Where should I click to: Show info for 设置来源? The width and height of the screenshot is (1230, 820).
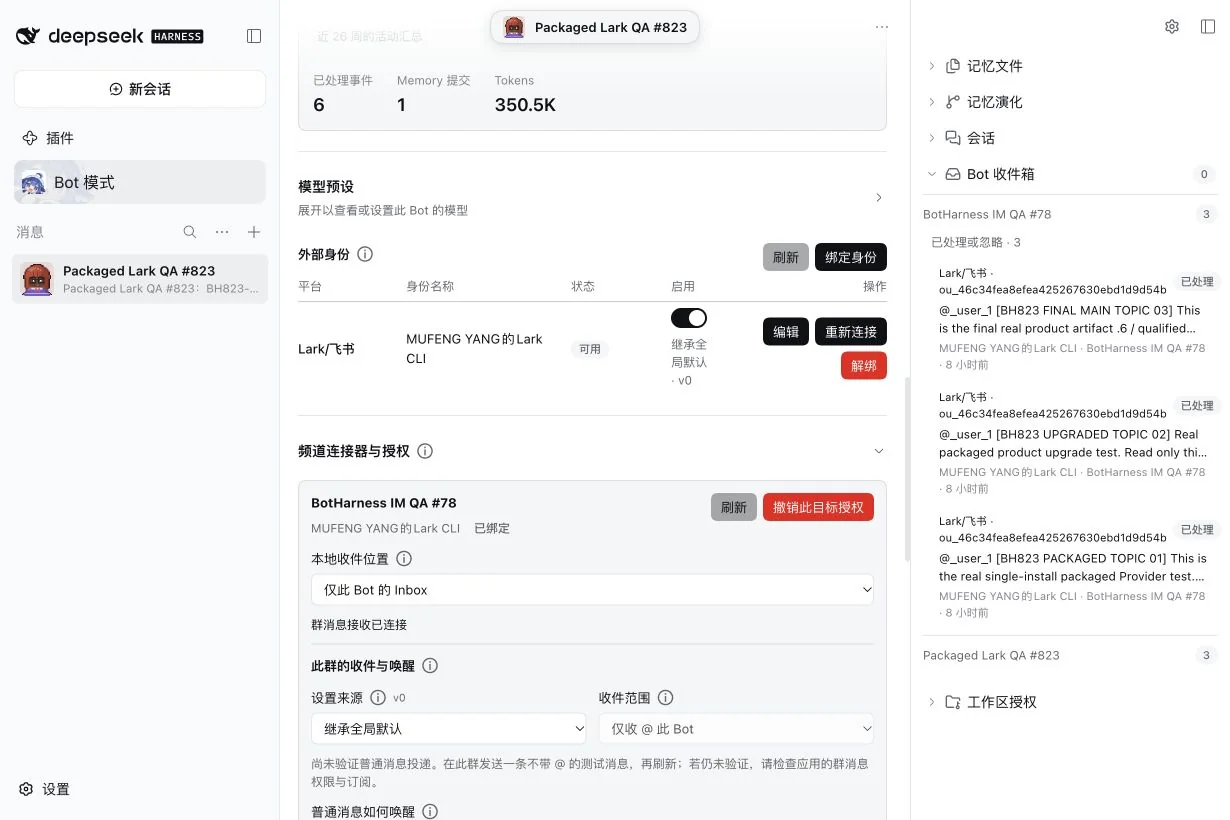tap(378, 698)
